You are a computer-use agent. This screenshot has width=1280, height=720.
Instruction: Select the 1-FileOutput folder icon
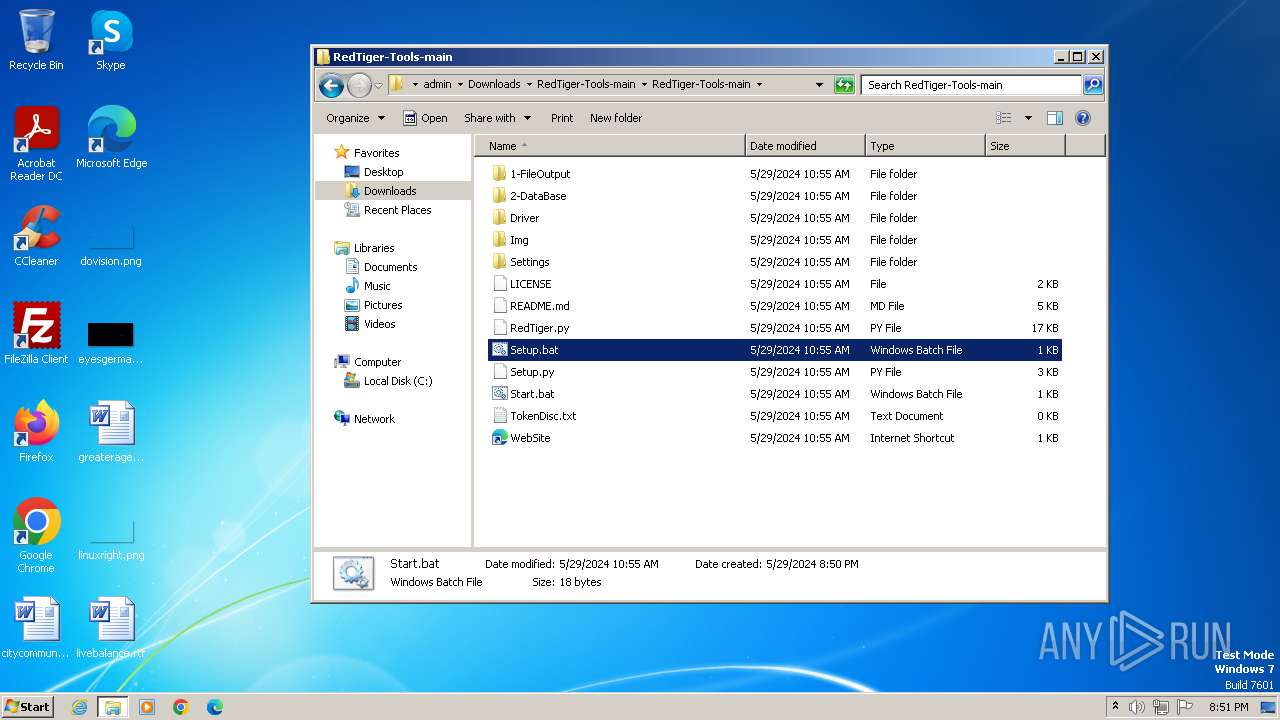coord(500,174)
